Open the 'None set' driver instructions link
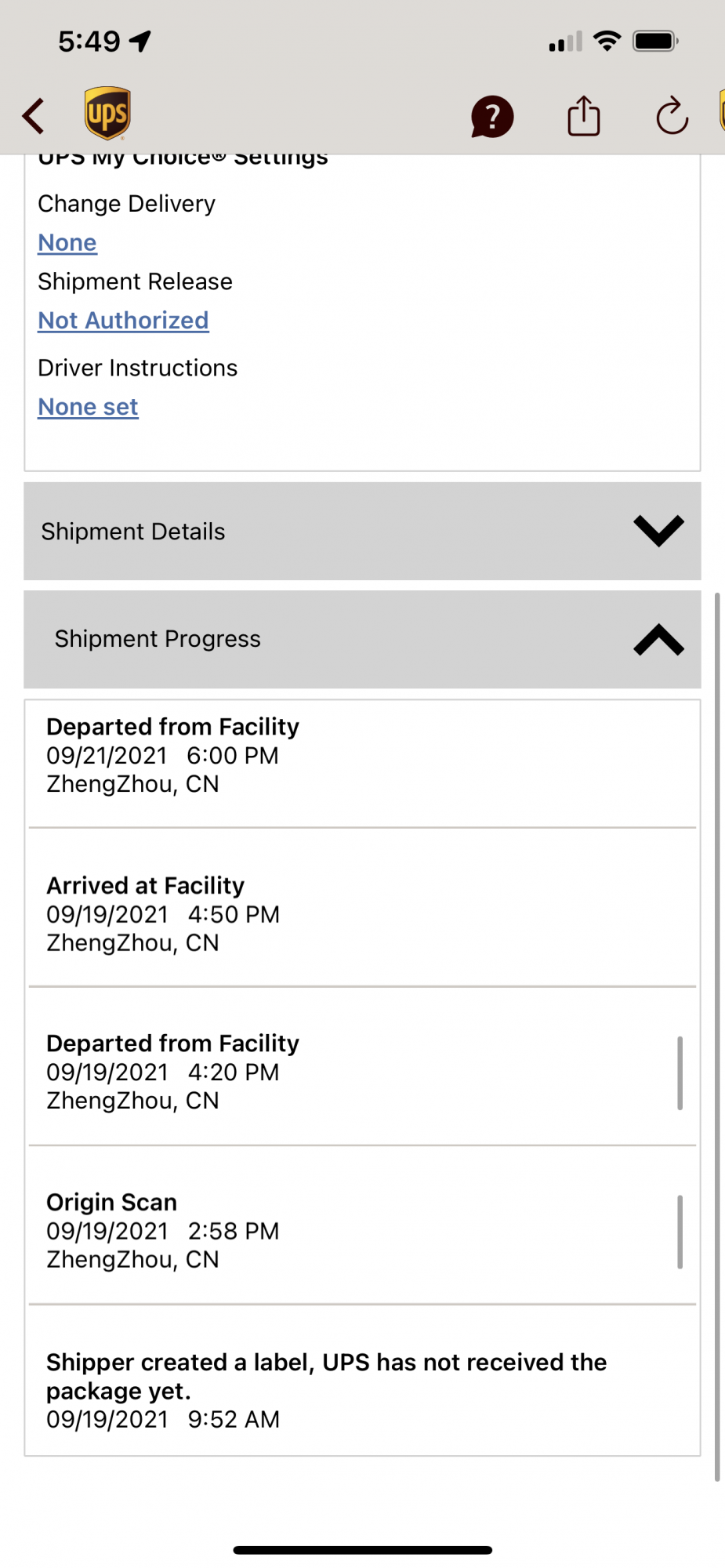This screenshot has height=1568, width=725. point(88,407)
